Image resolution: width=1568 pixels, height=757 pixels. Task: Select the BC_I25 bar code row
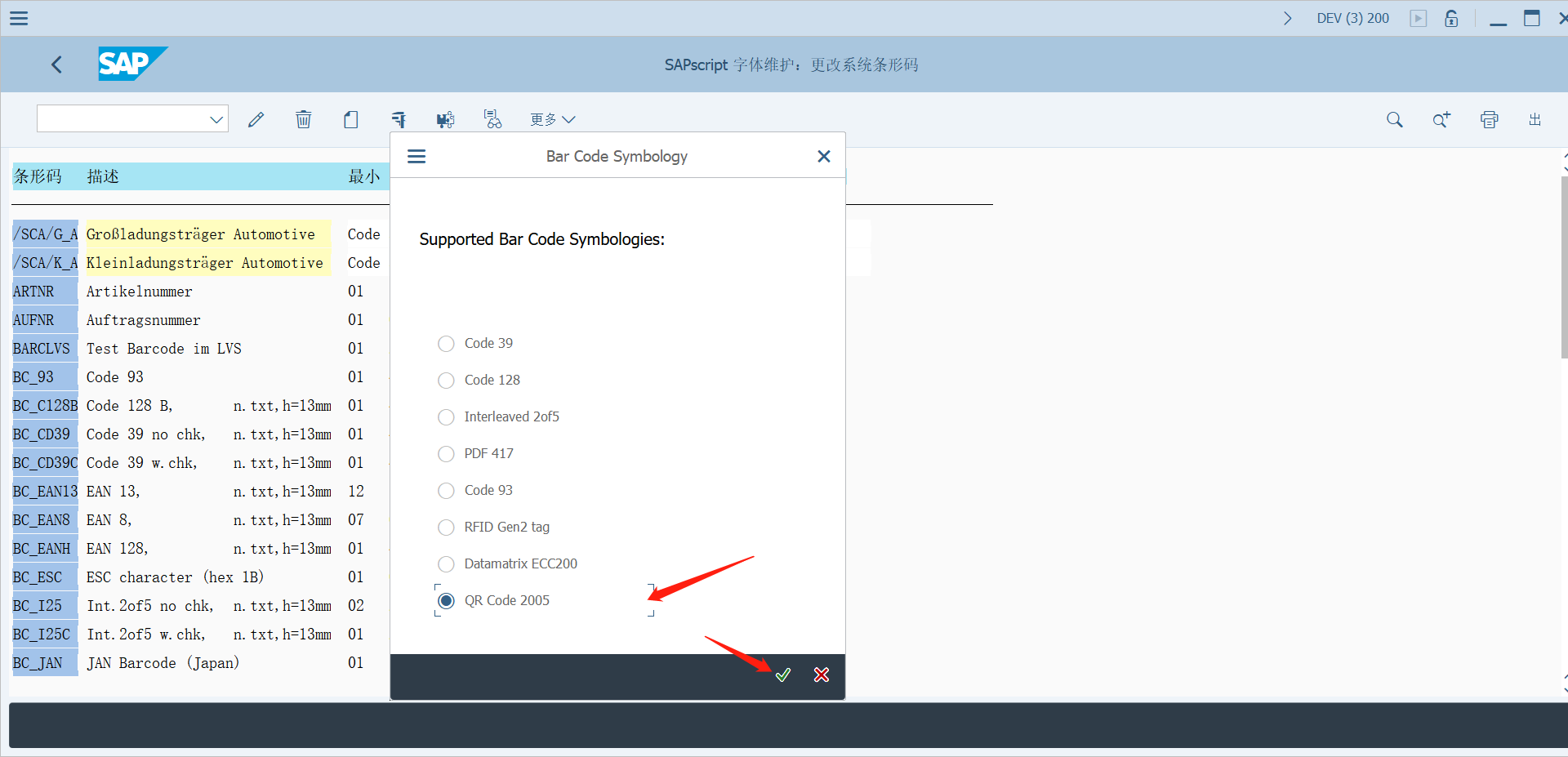[45, 606]
